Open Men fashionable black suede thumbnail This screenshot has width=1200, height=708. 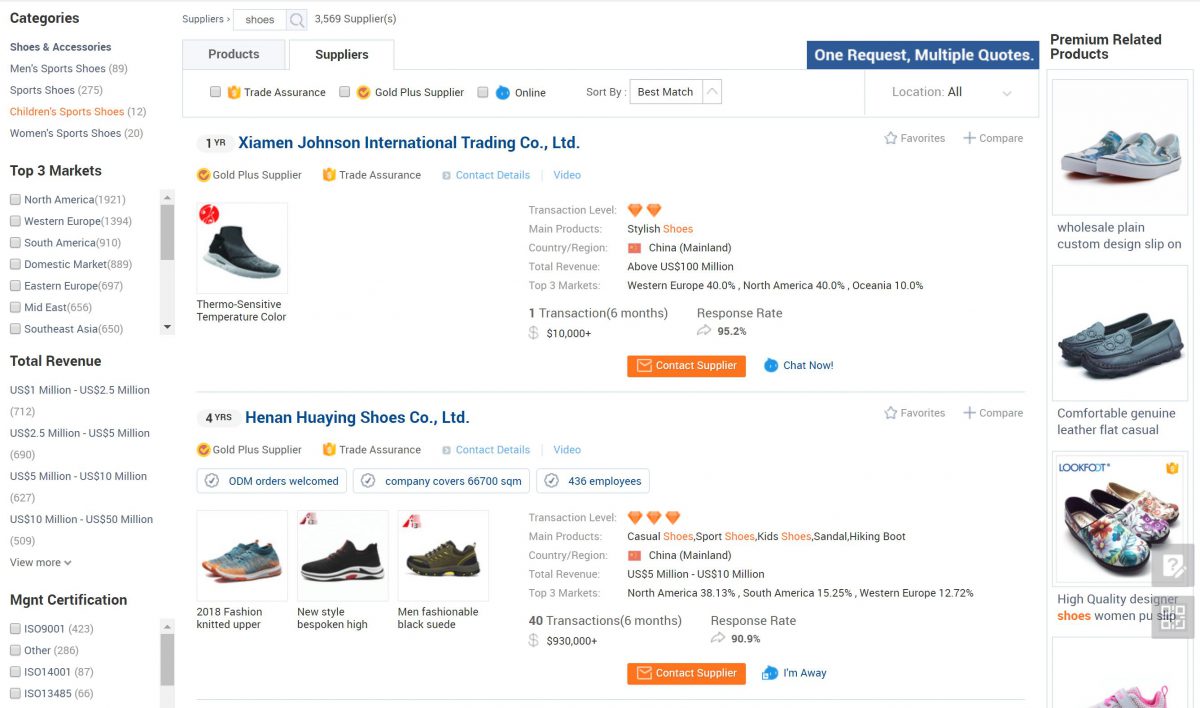click(x=443, y=556)
